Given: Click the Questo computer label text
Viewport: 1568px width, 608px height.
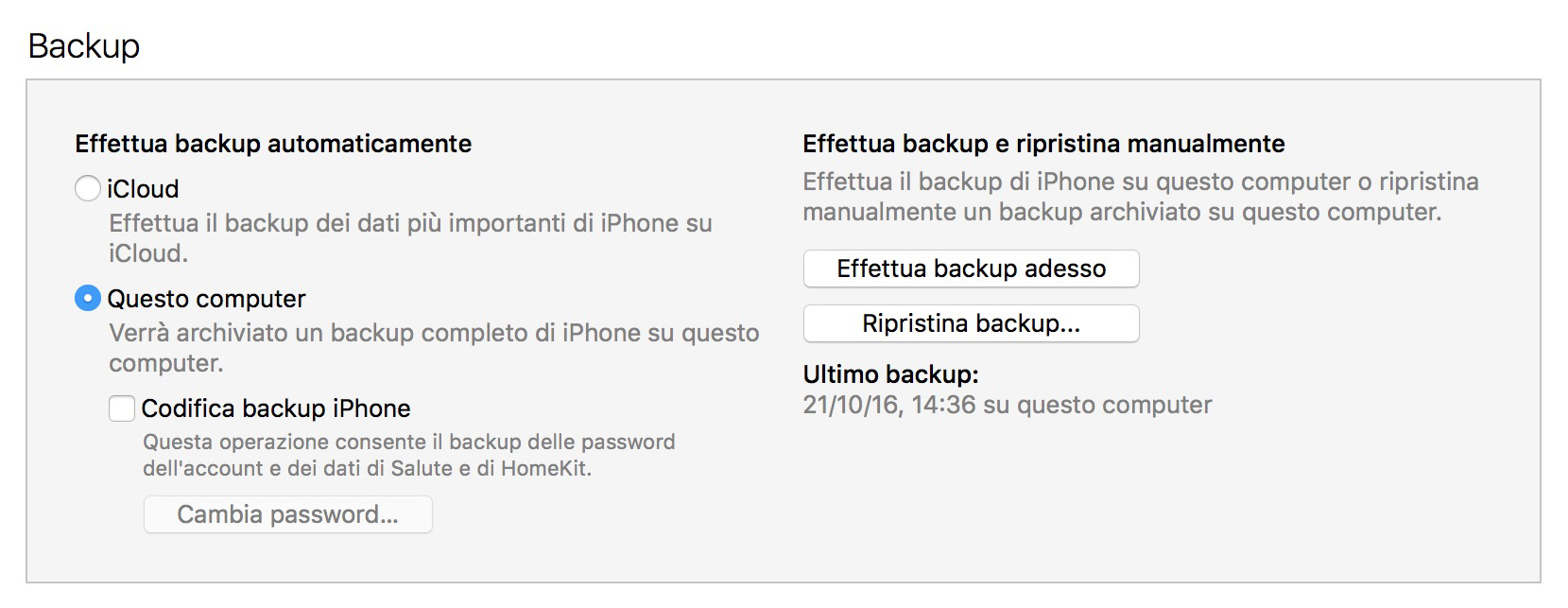Looking at the screenshot, I should 206,299.
